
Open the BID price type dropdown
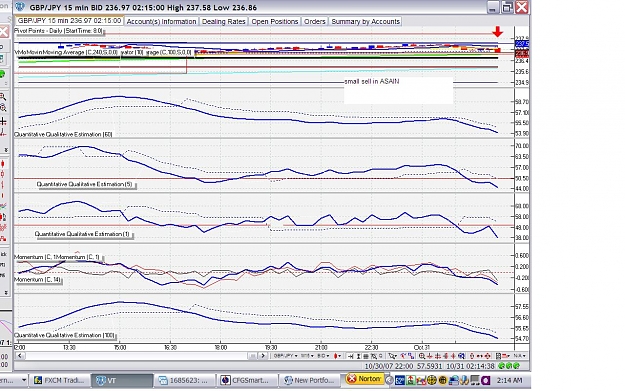click(x=323, y=356)
